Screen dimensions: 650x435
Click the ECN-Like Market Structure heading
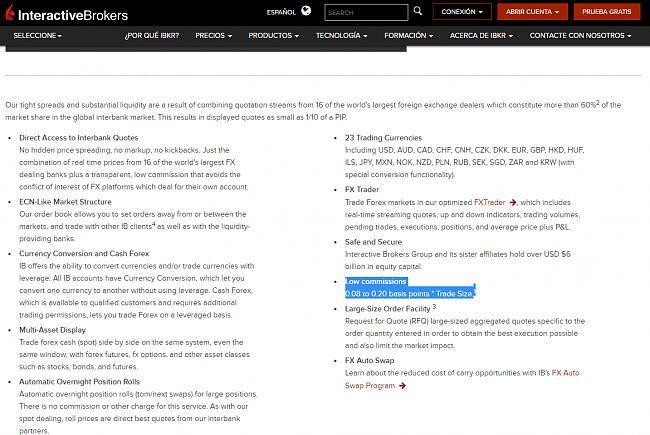[65, 202]
